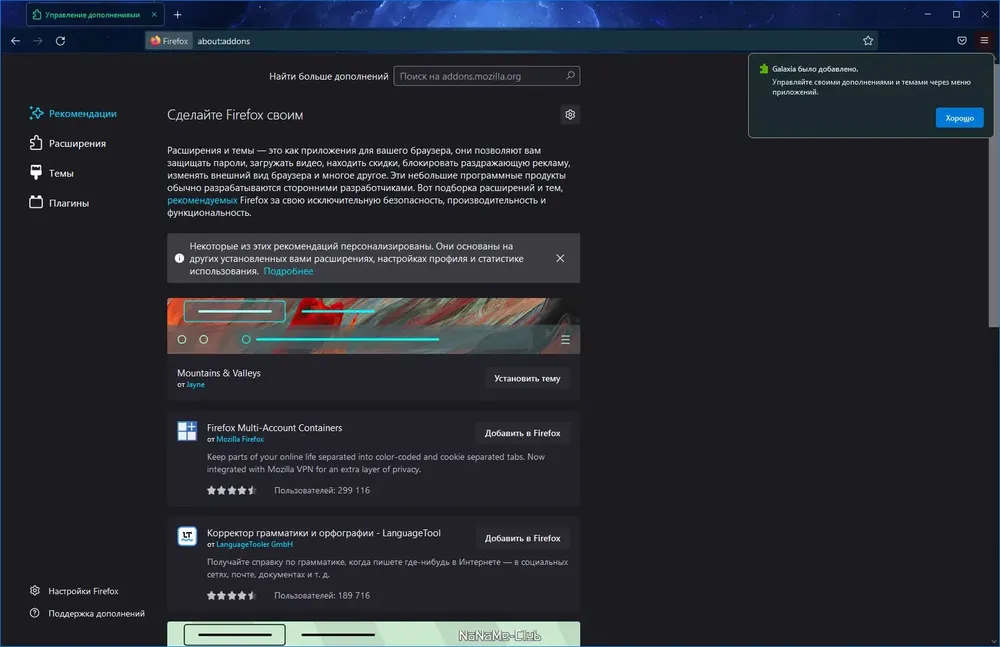Close the Управление дополнениями tab
1000x647 pixels.
[154, 14]
